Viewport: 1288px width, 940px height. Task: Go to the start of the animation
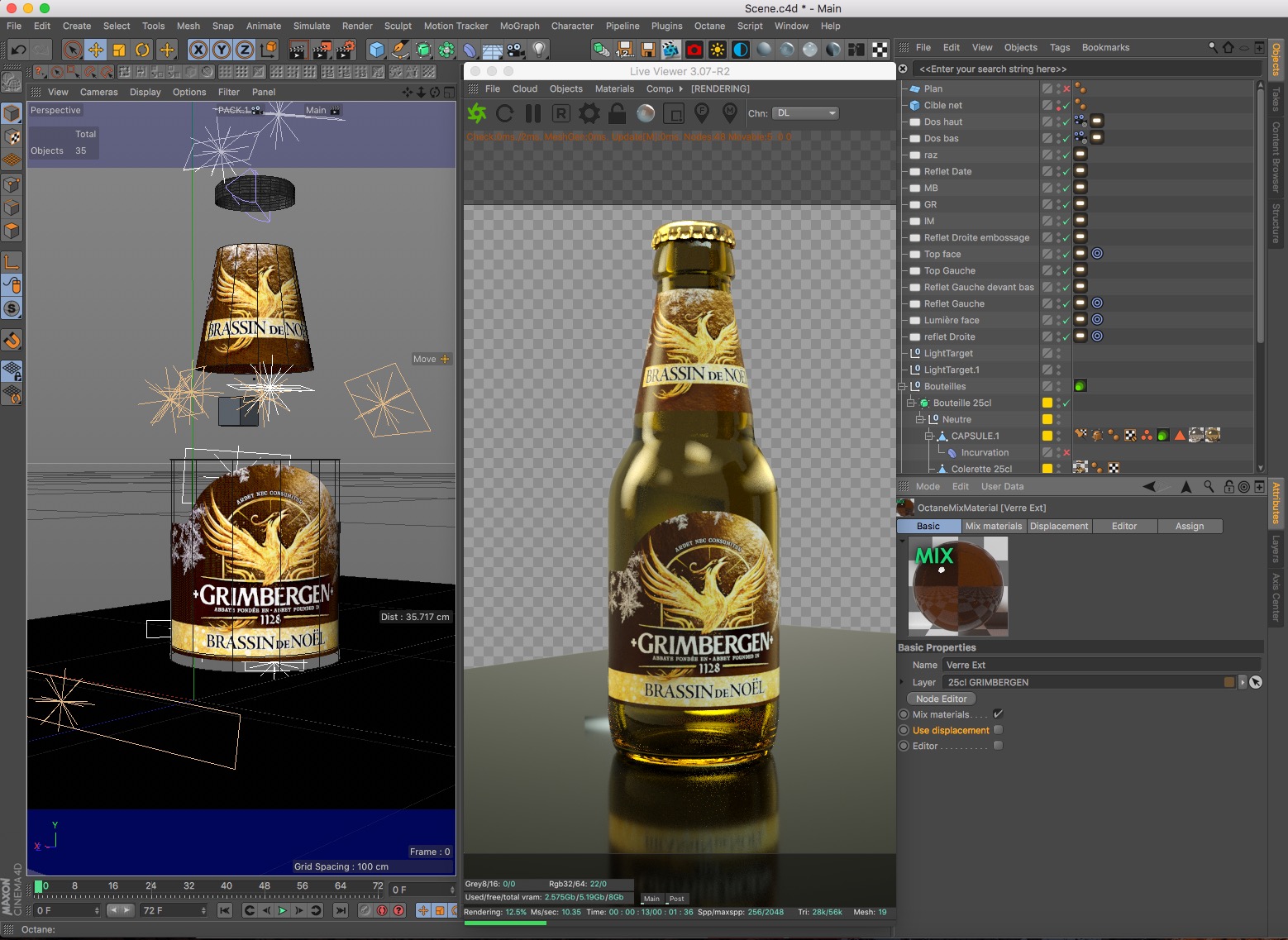pyautogui.click(x=225, y=910)
